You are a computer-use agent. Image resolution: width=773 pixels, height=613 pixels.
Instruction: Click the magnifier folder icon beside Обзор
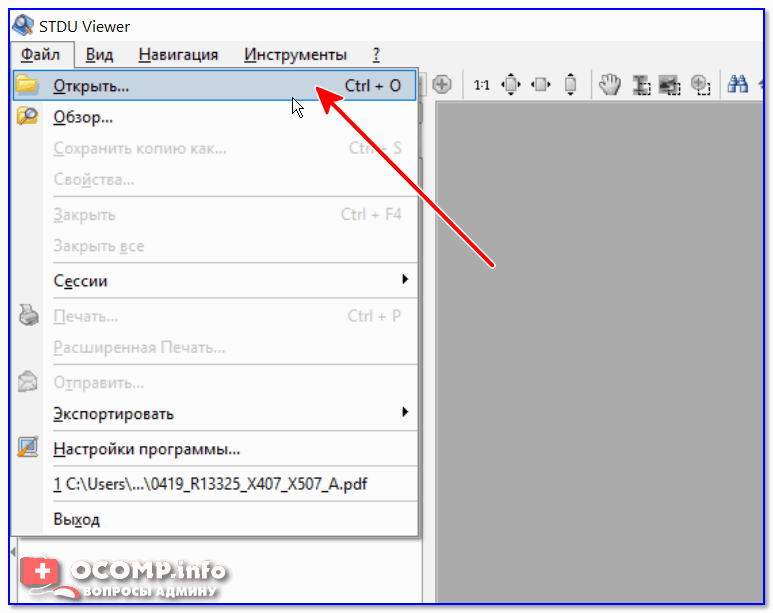point(27,116)
